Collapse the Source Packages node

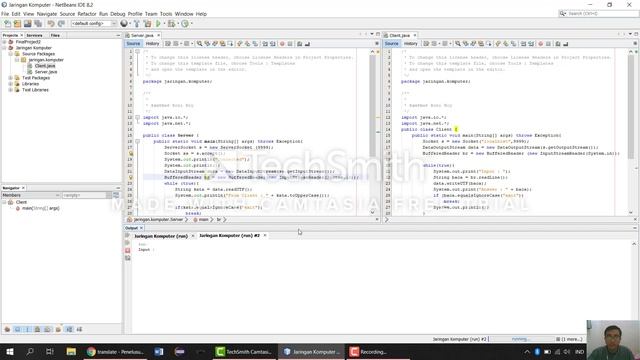(x=11, y=54)
